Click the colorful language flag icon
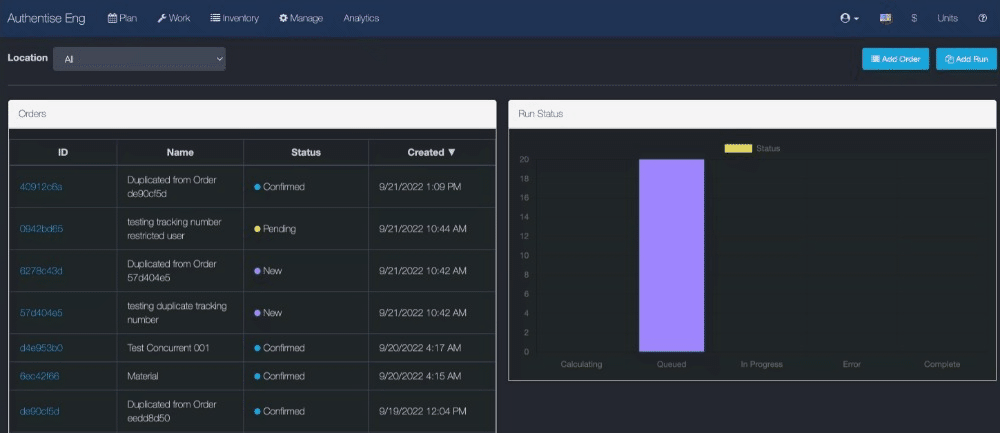Screen dimensions: 1000x433 (885, 18)
